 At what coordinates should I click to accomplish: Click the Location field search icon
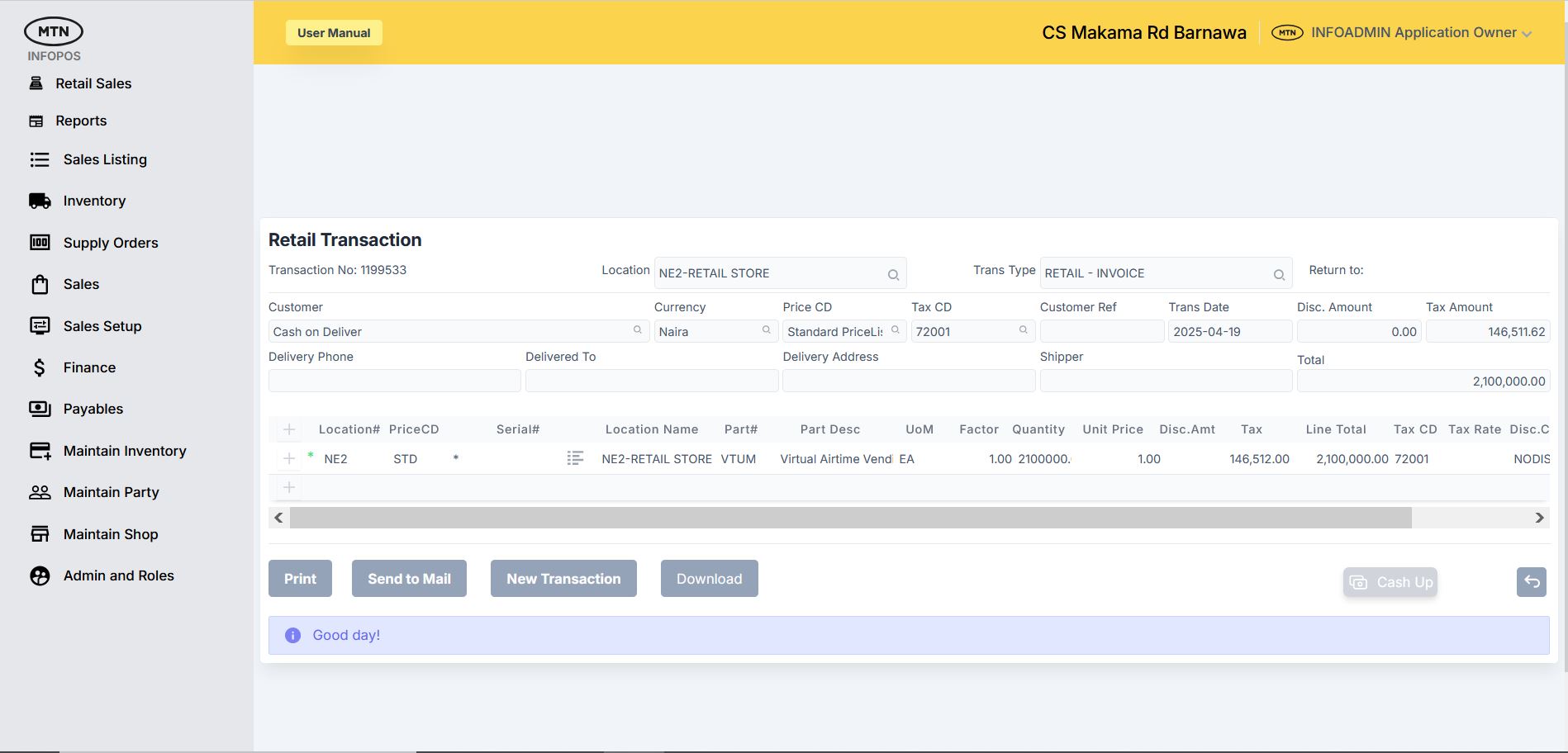[x=893, y=274]
